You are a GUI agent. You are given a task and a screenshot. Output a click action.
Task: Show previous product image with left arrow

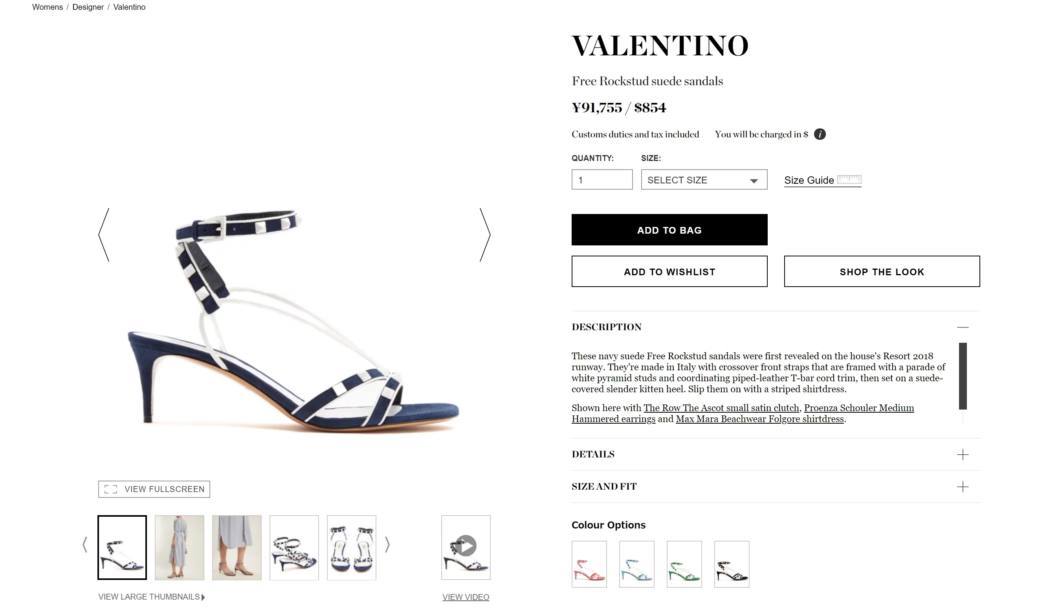103,235
